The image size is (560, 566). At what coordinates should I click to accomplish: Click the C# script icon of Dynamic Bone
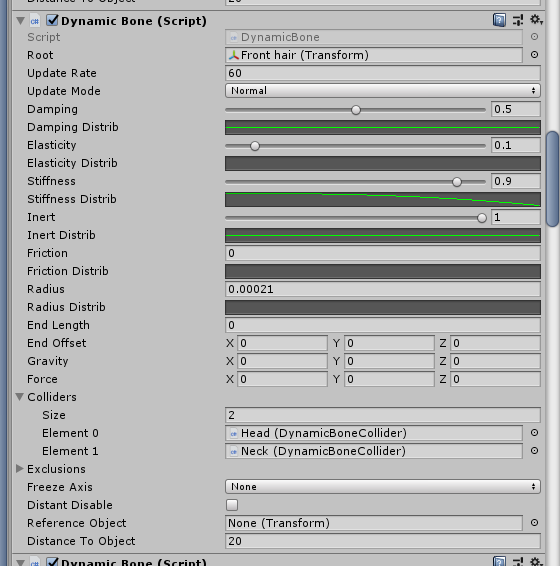tap(35, 21)
